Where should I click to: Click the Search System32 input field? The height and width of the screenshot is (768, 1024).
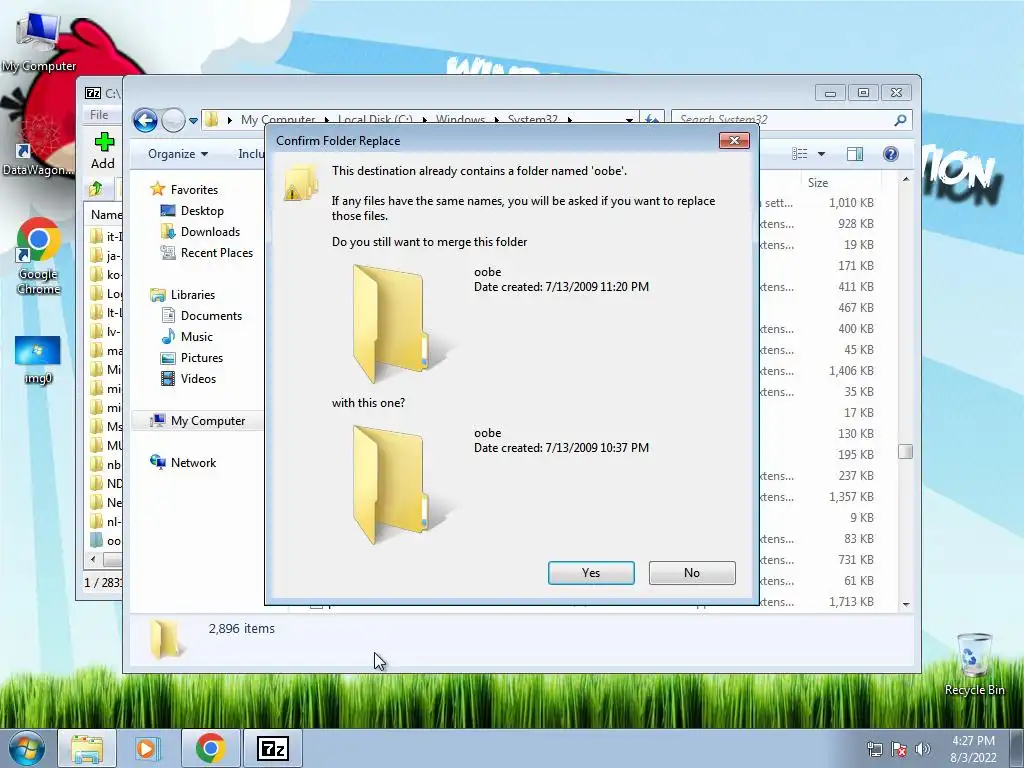[x=784, y=120]
